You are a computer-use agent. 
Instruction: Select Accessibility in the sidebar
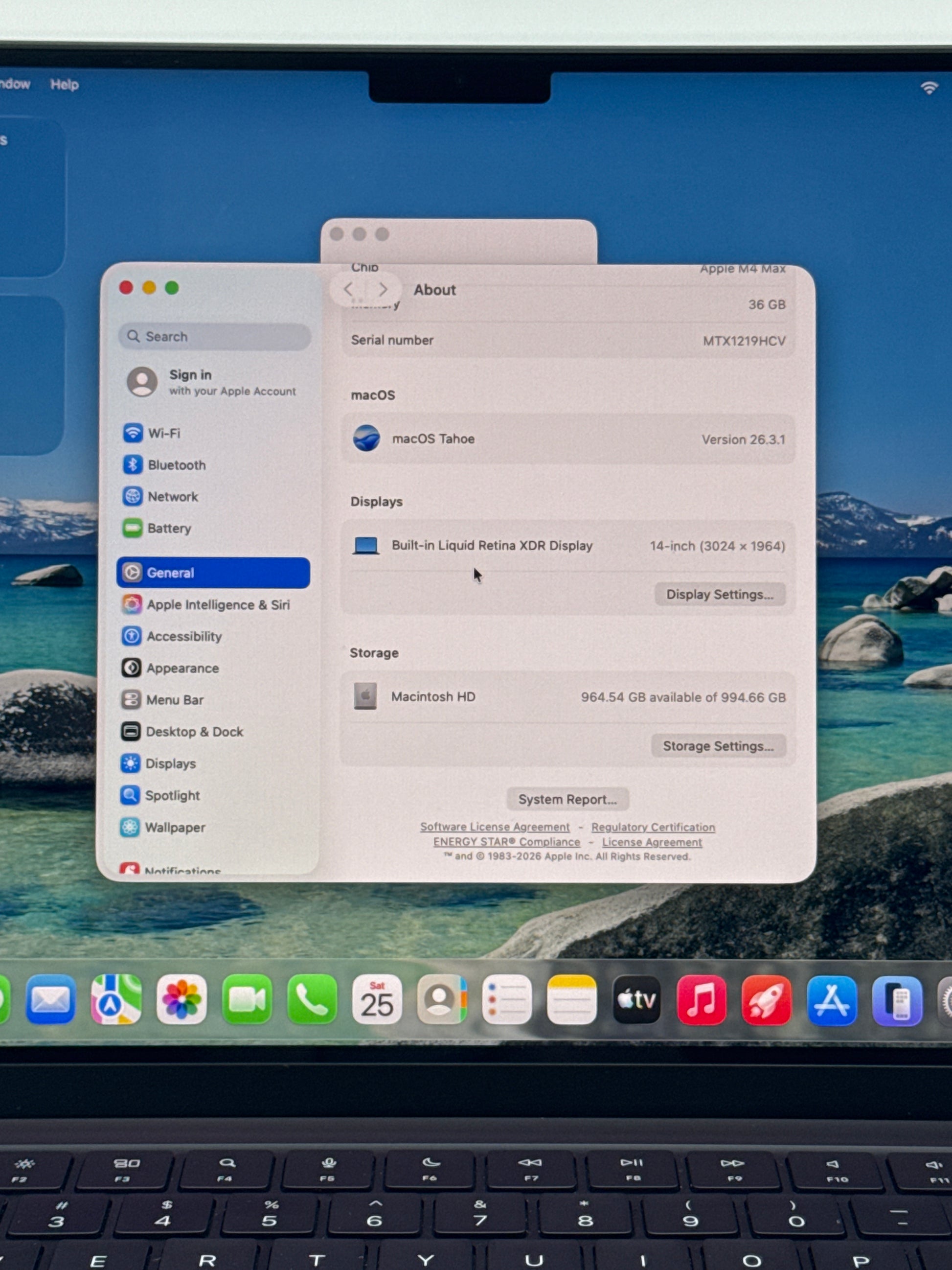point(183,636)
